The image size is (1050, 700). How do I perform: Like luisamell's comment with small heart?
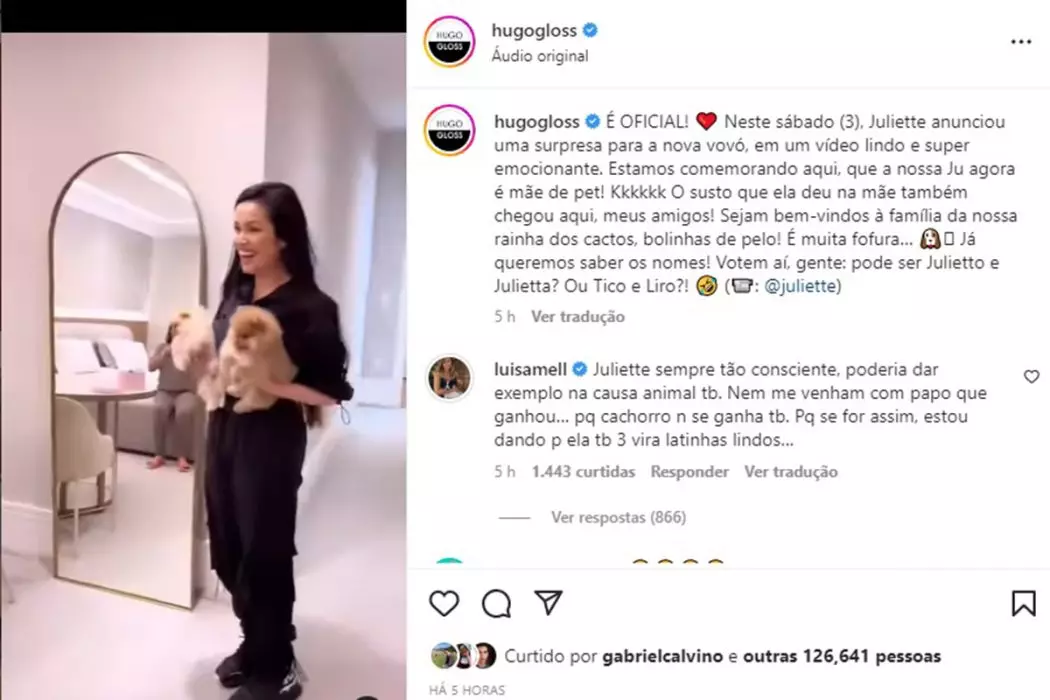point(1031,377)
